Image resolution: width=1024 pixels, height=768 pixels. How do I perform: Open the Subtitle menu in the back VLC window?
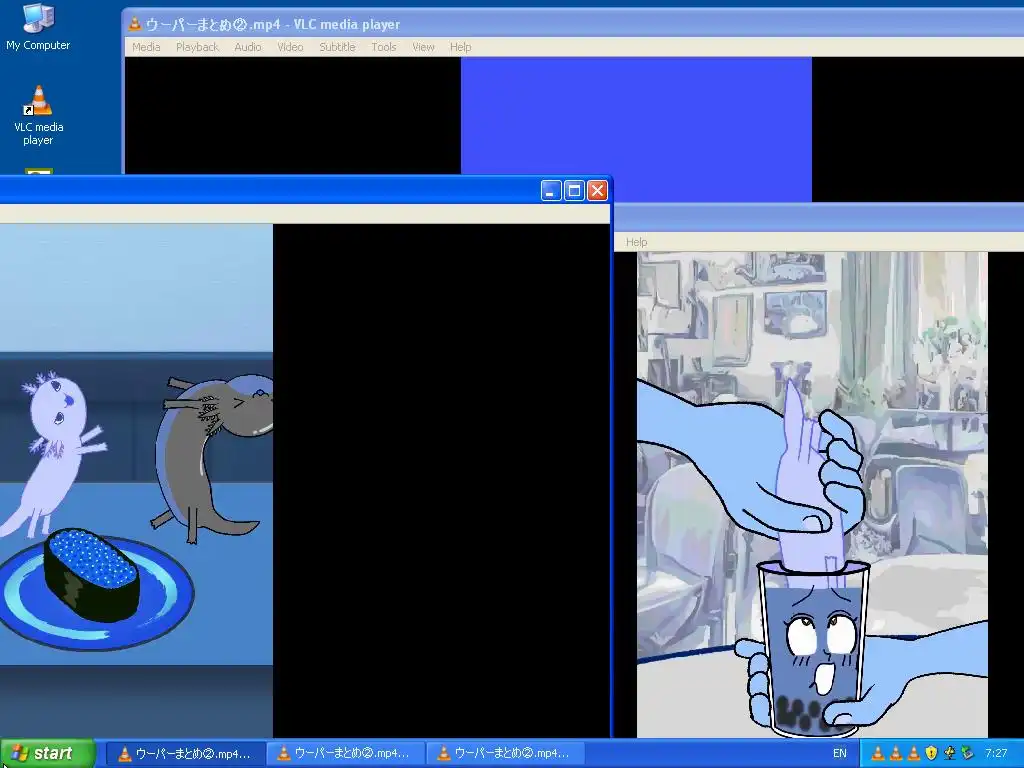coord(337,47)
